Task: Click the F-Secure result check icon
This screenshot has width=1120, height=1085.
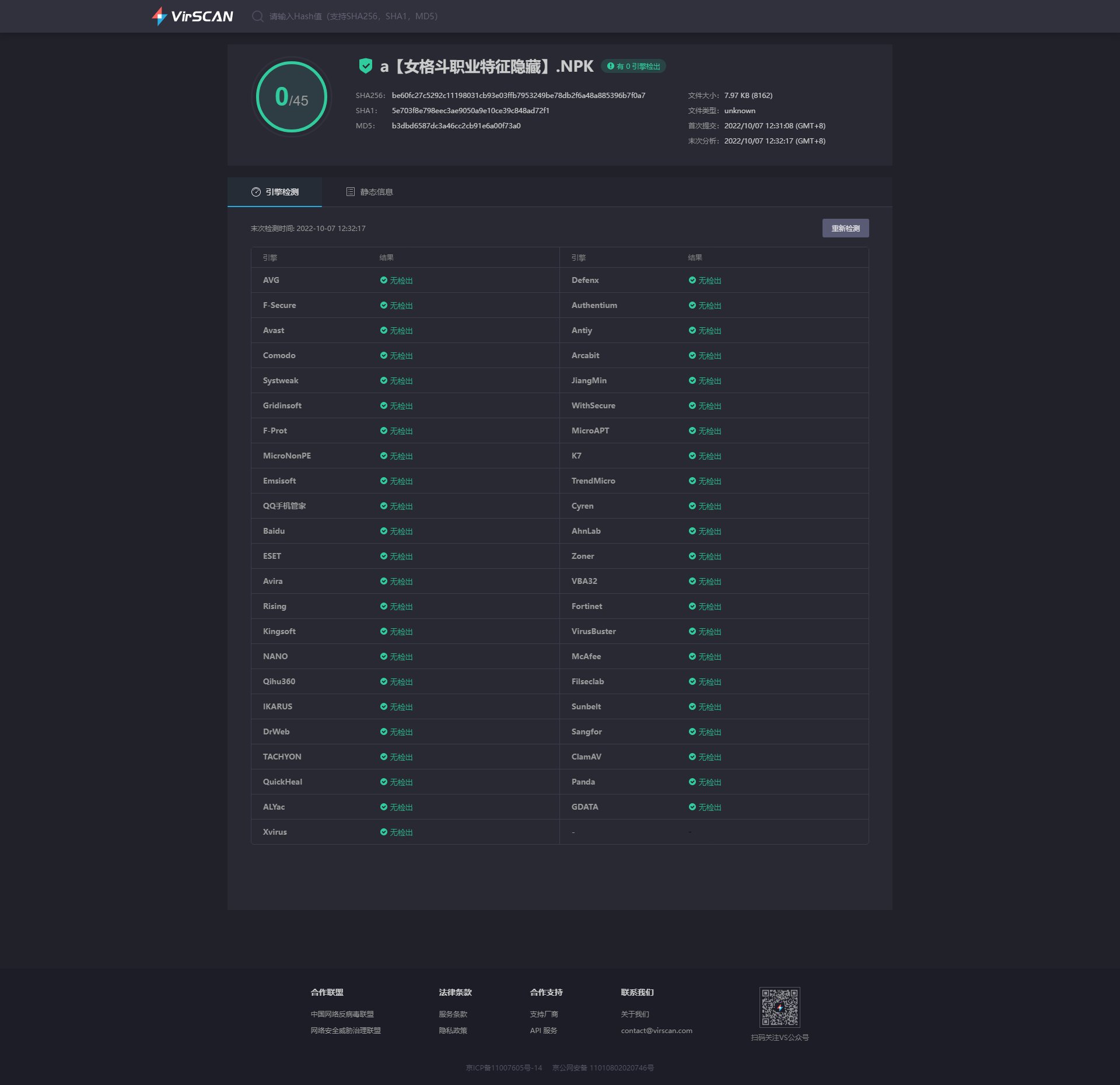Action: pyautogui.click(x=384, y=305)
